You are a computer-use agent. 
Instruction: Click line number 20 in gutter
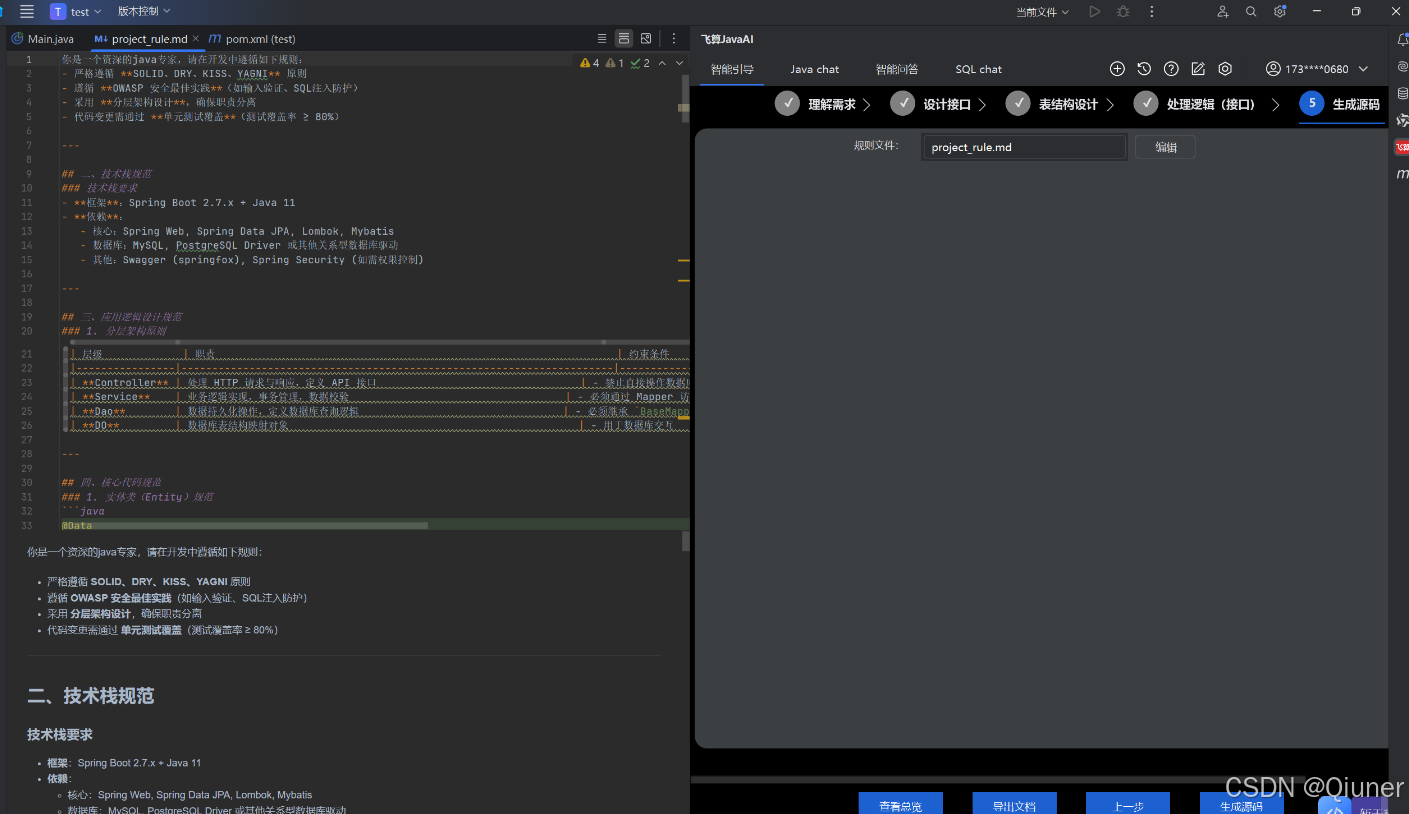[27, 331]
